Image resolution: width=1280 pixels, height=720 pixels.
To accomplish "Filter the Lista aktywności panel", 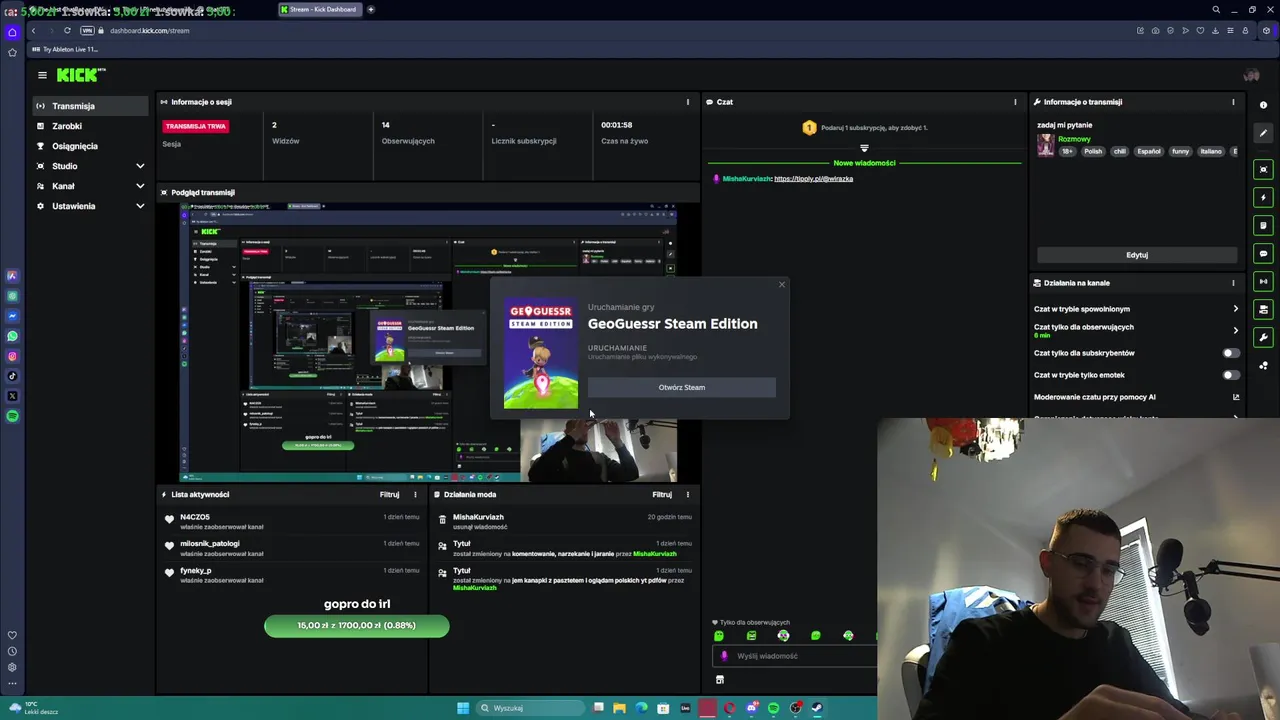I will [389, 494].
